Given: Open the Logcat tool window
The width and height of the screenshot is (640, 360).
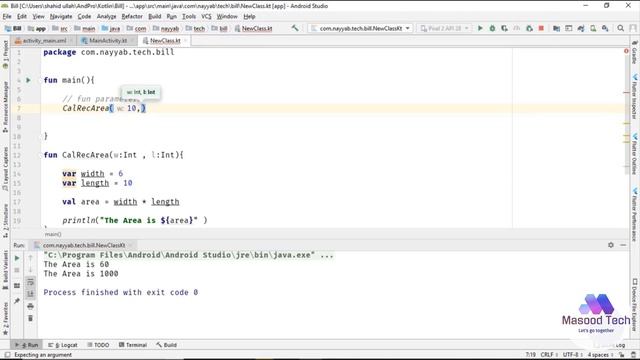Looking at the screenshot, I should click(62, 345).
